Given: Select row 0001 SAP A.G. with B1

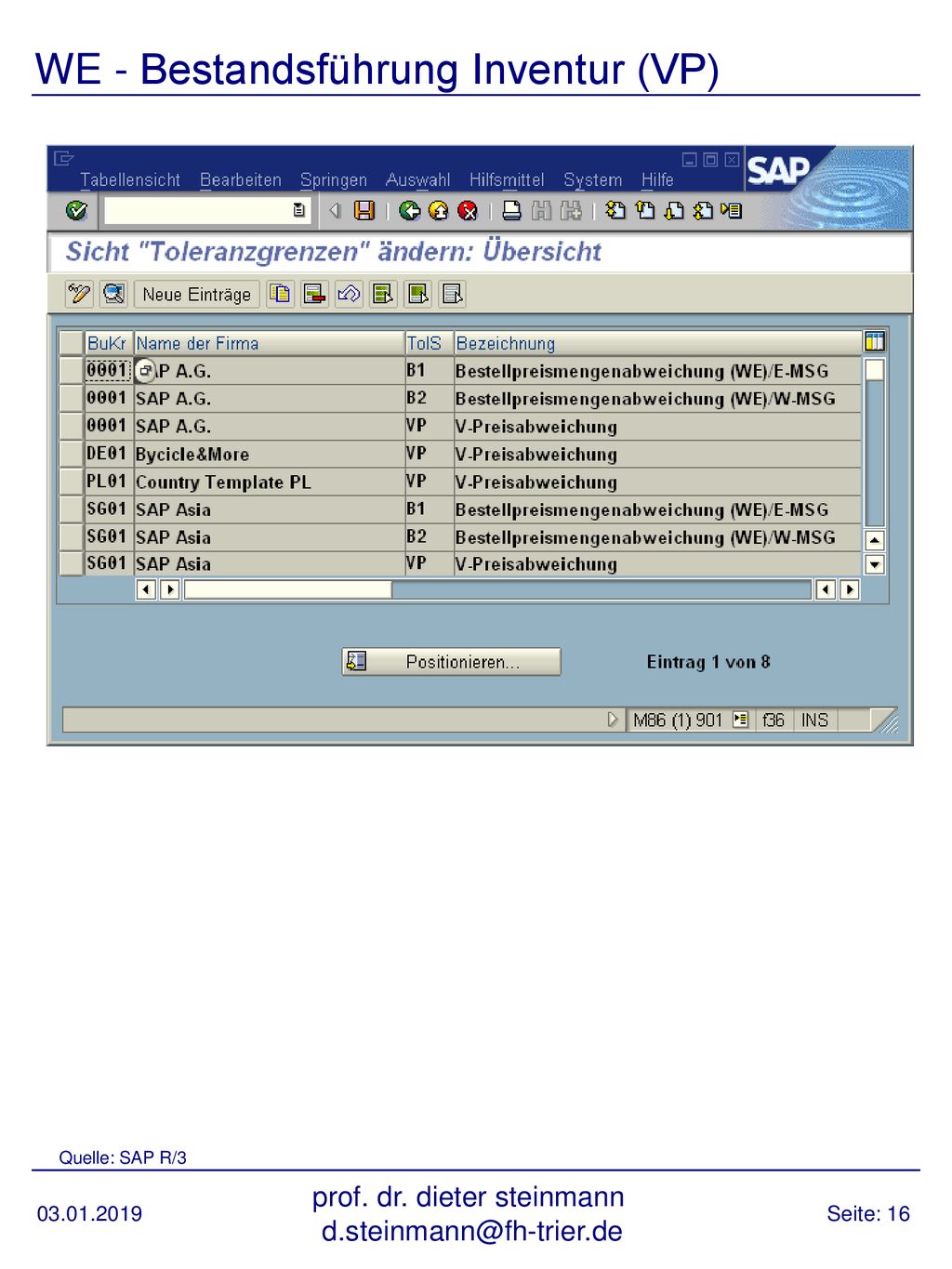Looking at the screenshot, I should (72, 370).
